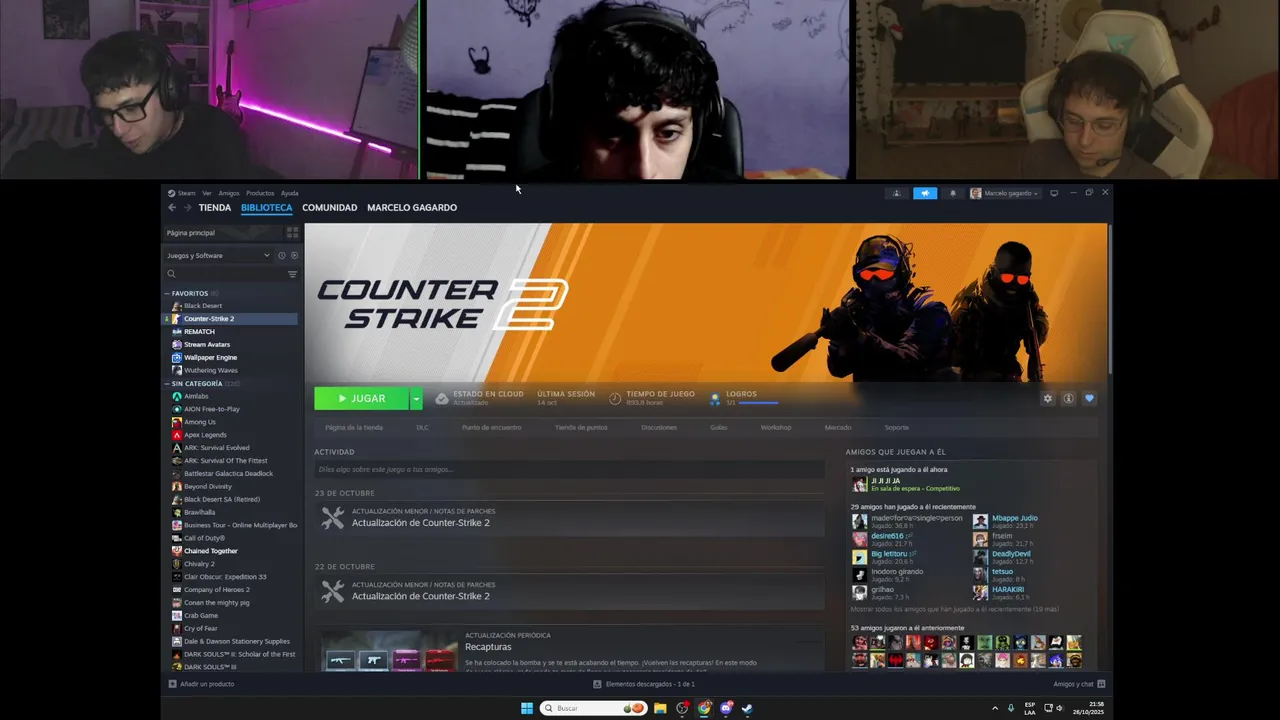This screenshot has width=1280, height=720.
Task: Click the library search field
Action: [225, 274]
